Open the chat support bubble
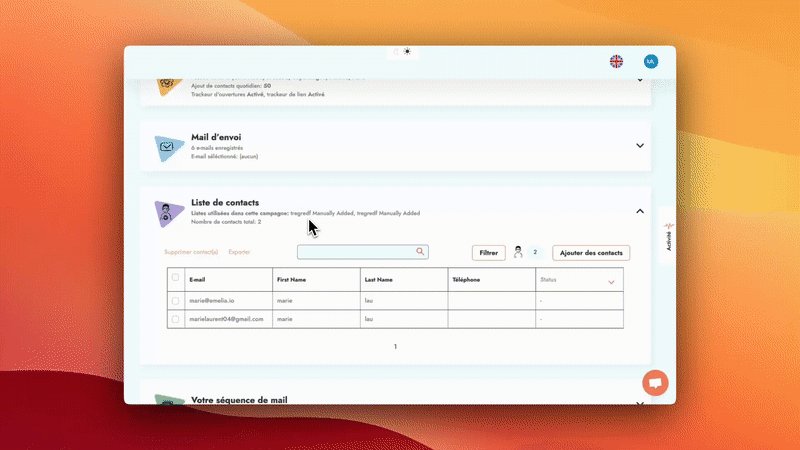 pyautogui.click(x=655, y=383)
